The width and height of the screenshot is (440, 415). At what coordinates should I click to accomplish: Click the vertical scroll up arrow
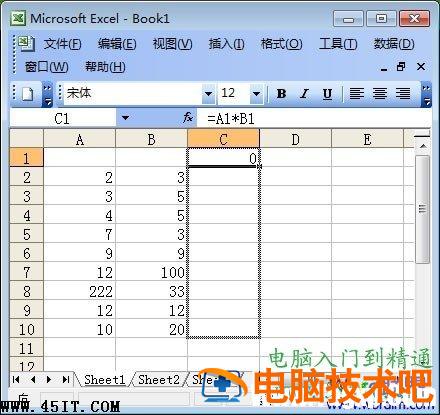click(423, 146)
